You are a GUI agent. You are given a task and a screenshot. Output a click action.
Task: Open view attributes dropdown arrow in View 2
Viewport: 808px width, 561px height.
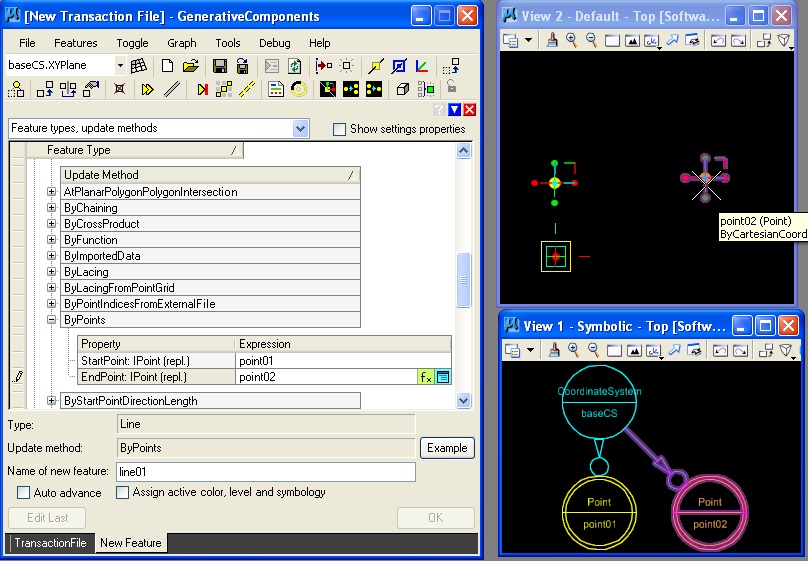point(528,40)
